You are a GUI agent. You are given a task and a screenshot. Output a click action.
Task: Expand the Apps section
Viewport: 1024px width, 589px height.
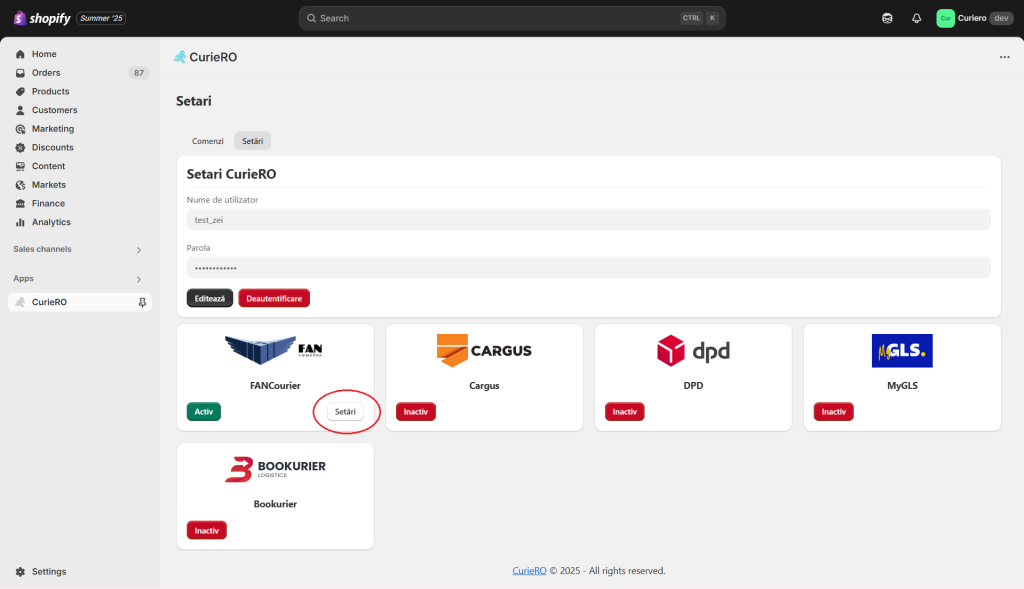click(x=138, y=279)
